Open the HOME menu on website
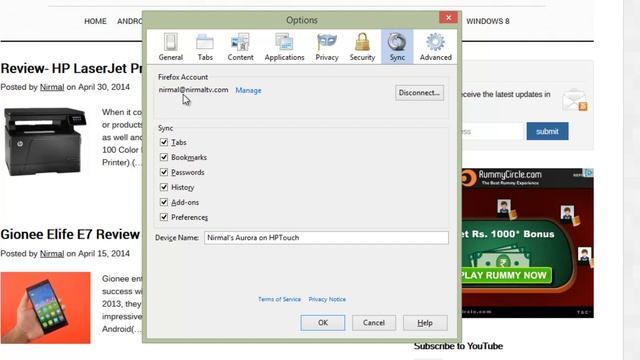The image size is (640, 360). (x=95, y=21)
